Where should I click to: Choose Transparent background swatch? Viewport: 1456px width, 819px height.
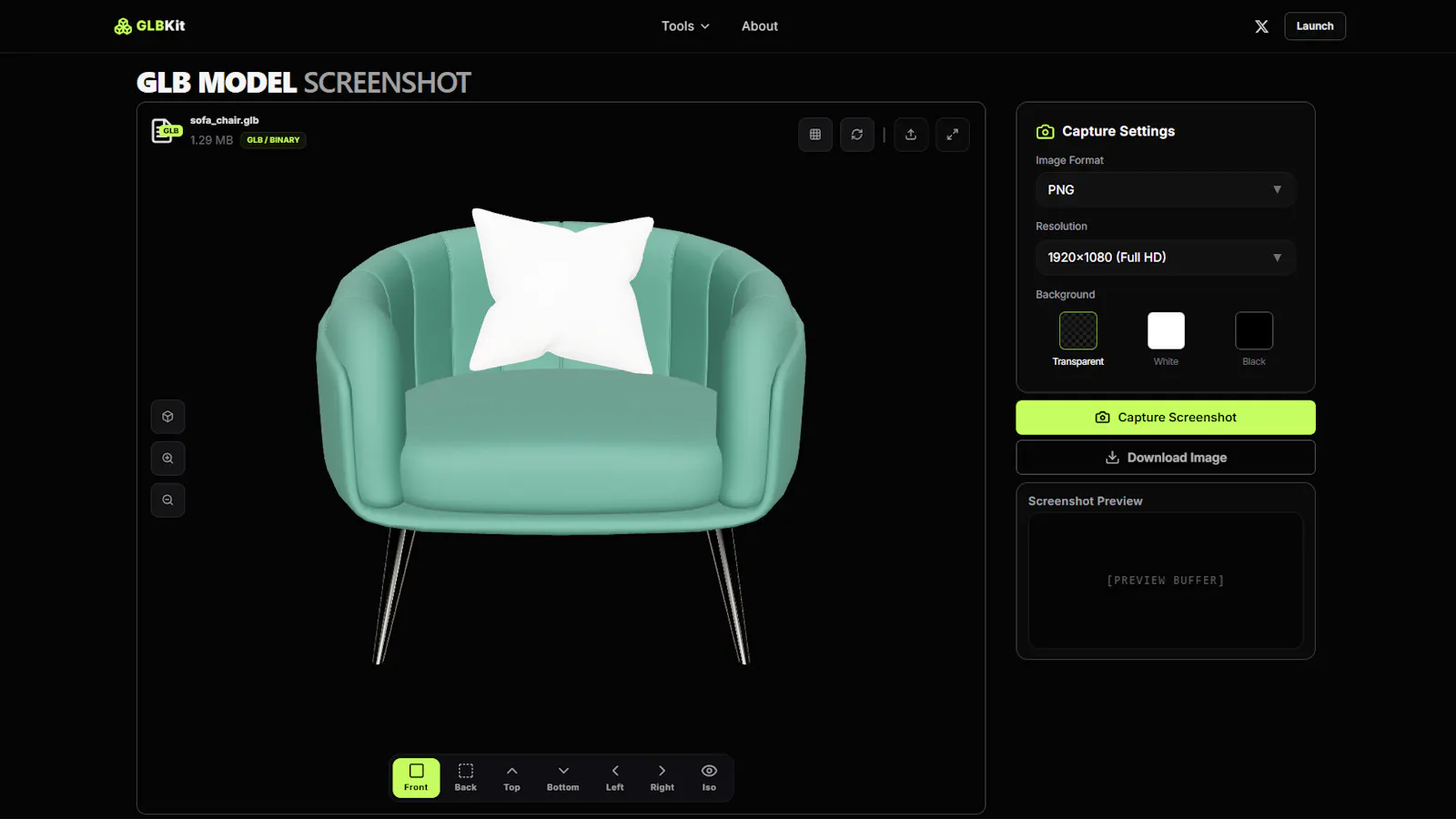pos(1078,330)
